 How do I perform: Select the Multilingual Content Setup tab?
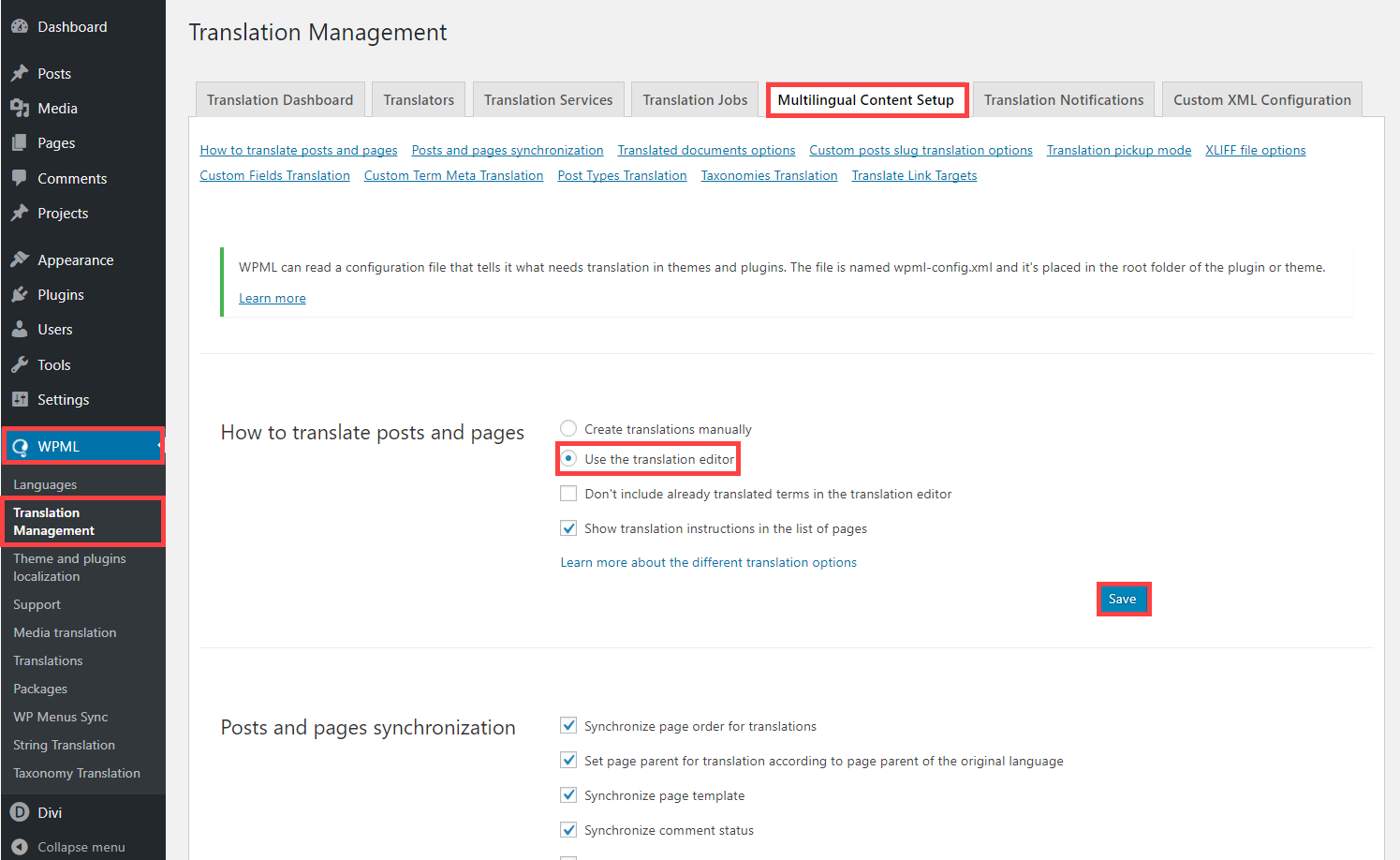coord(866,99)
